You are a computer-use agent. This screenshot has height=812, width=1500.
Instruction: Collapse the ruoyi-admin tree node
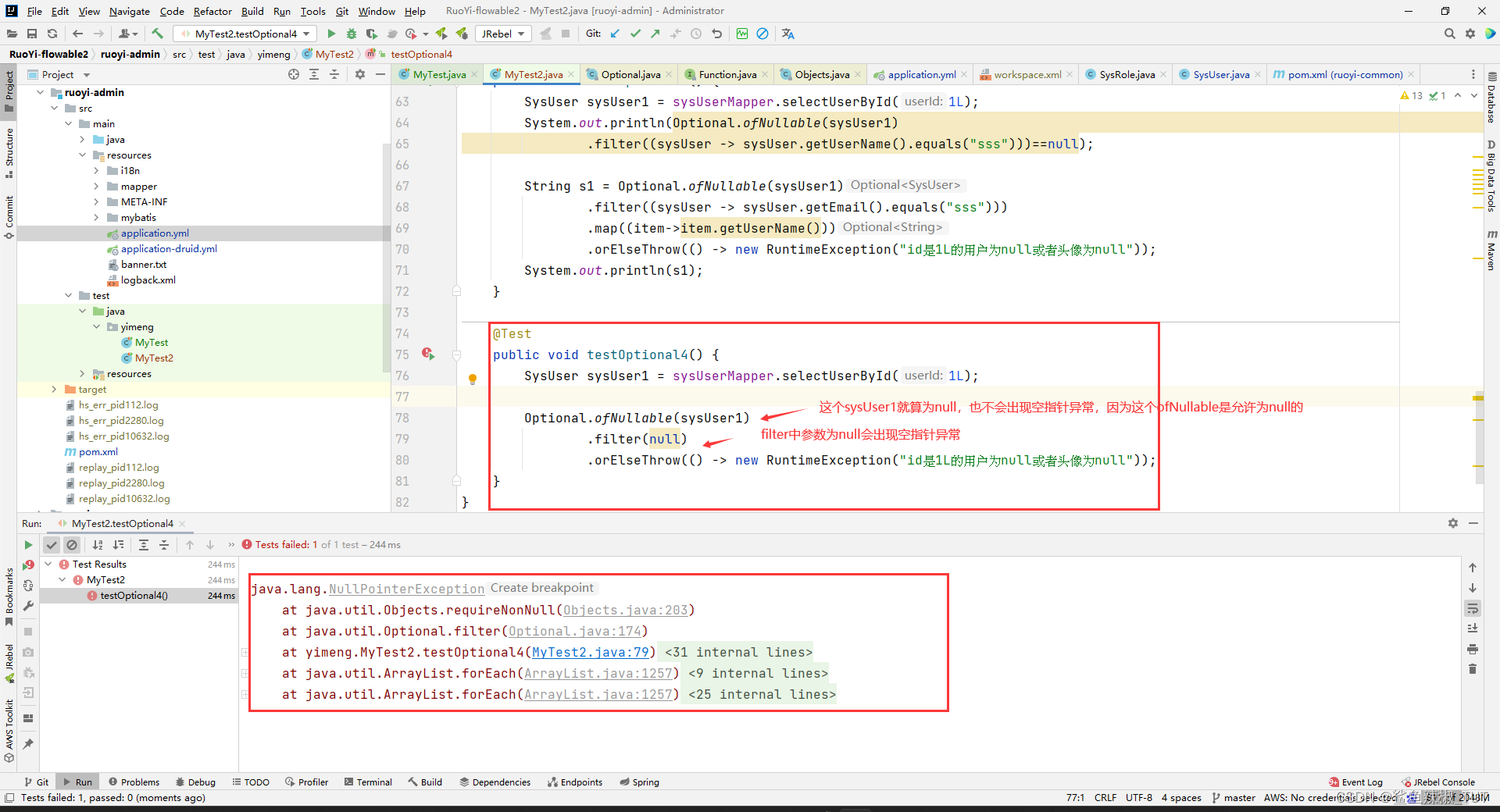pos(40,92)
